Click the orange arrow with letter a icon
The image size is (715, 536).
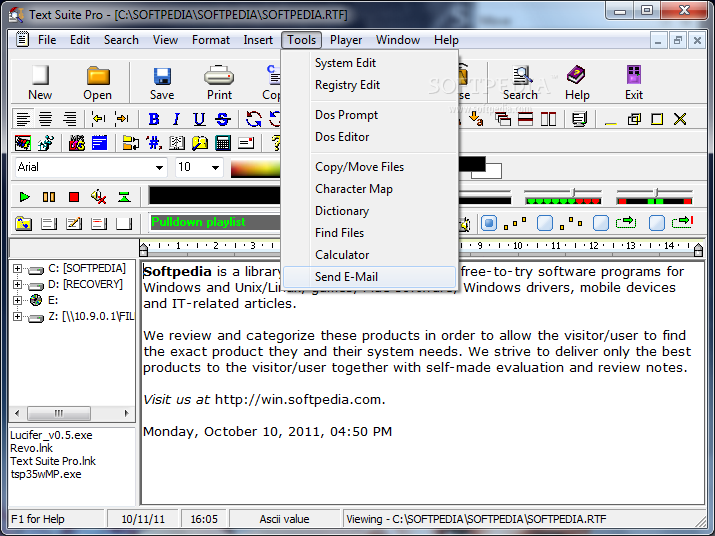(476, 120)
